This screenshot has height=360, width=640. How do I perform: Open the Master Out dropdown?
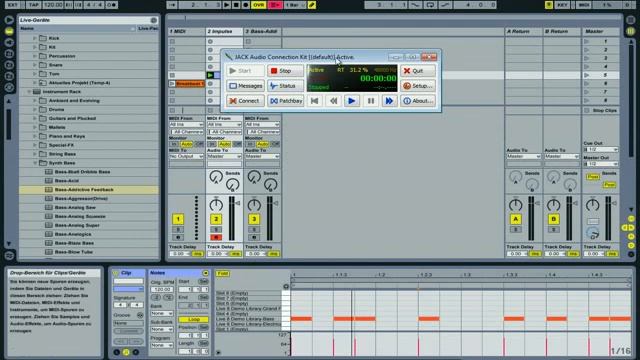tap(601, 164)
